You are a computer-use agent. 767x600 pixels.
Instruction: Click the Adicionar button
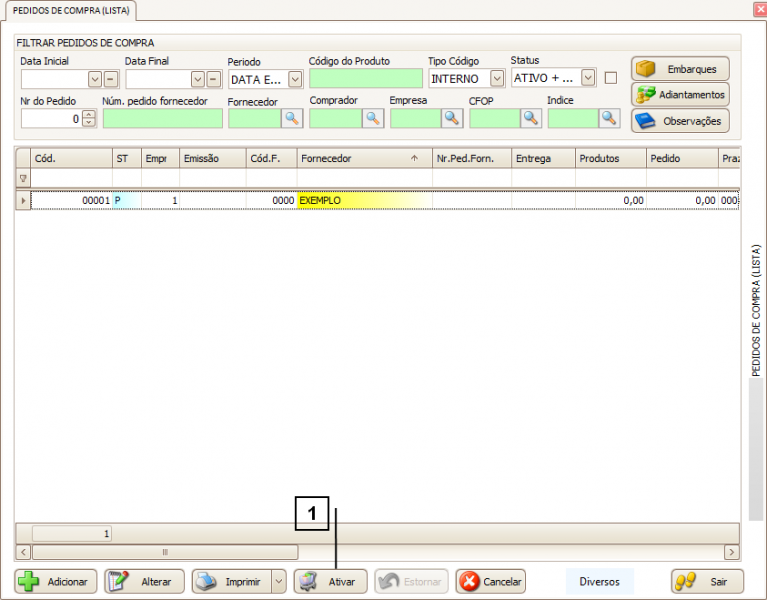pos(56,582)
